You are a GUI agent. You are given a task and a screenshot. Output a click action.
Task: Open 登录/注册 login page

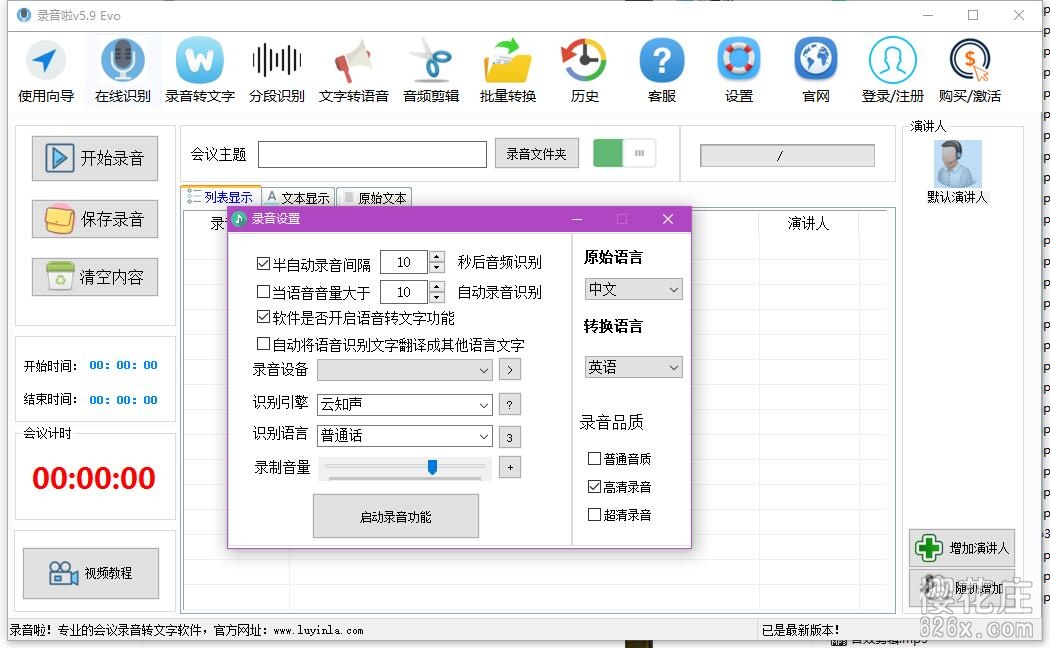click(893, 70)
